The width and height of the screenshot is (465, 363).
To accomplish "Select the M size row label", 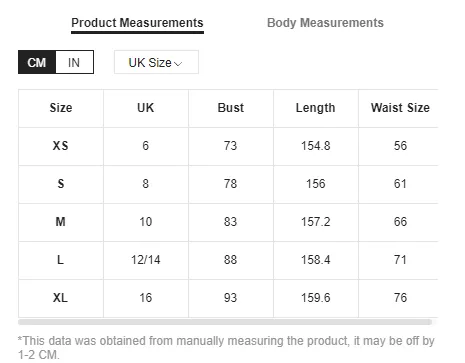I will pyautogui.click(x=61, y=222).
